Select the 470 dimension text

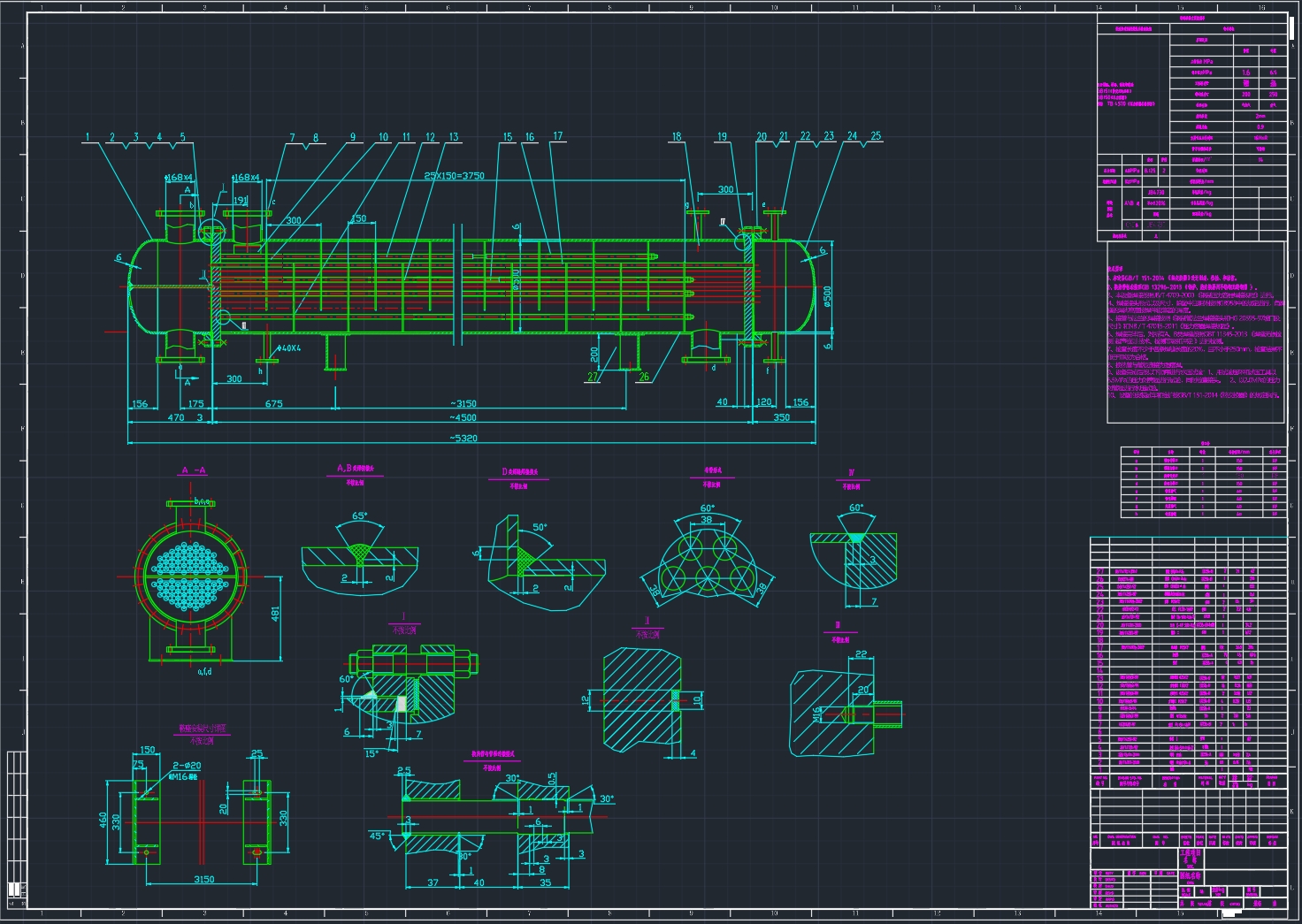click(176, 417)
